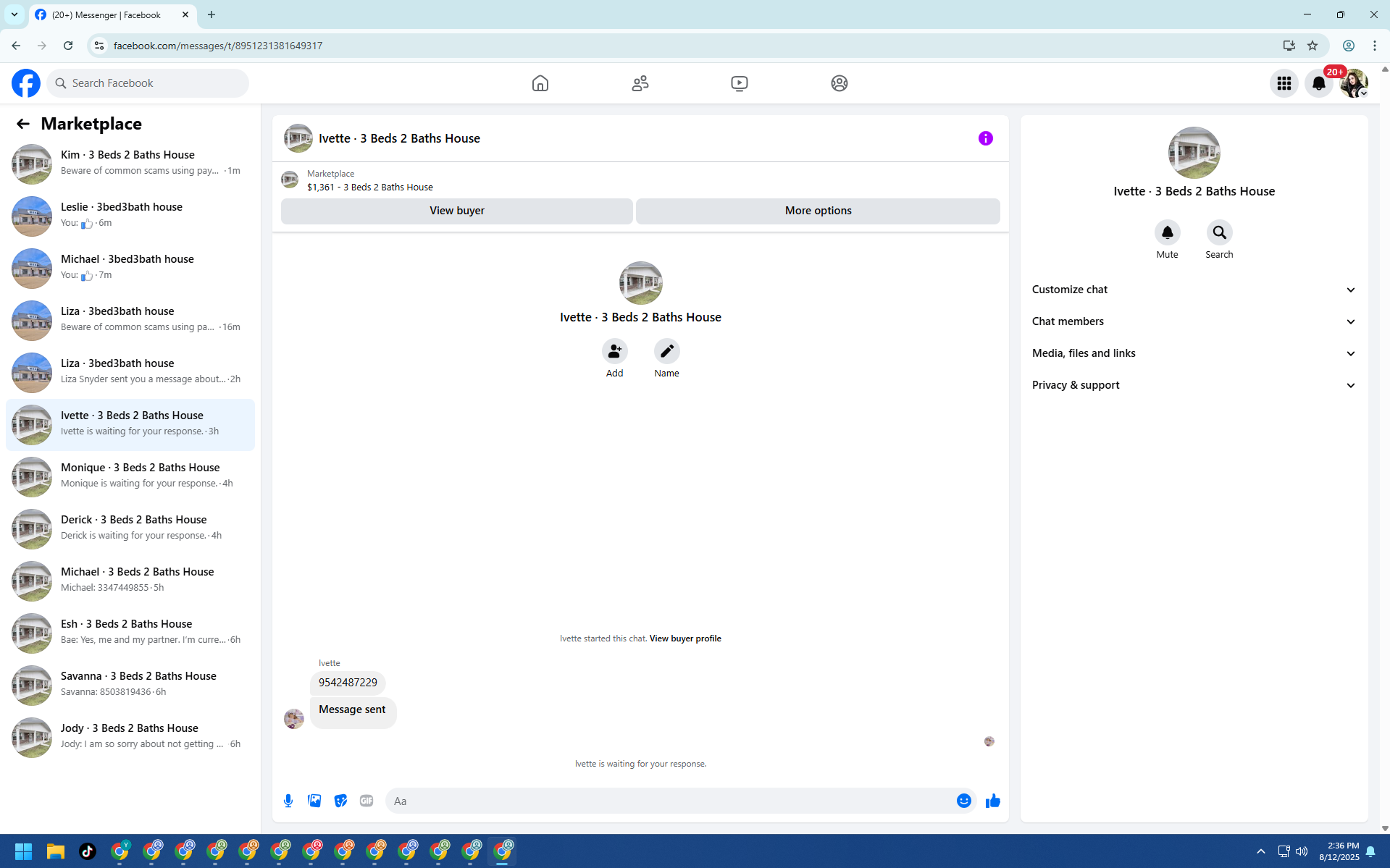
Task: Open the Chrome three-dot menu
Action: coord(1375,46)
